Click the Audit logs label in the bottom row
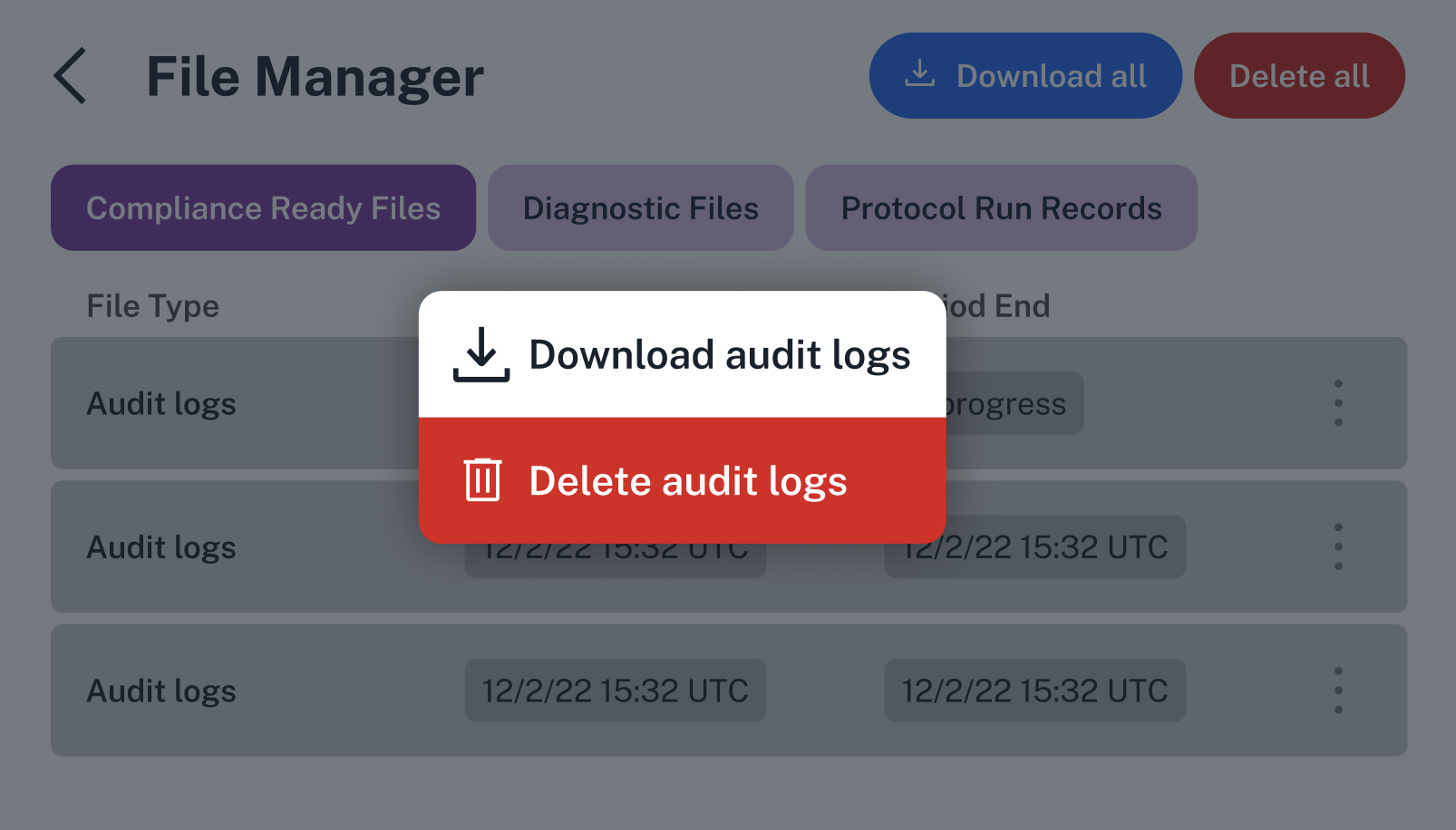1456x830 pixels. click(161, 691)
